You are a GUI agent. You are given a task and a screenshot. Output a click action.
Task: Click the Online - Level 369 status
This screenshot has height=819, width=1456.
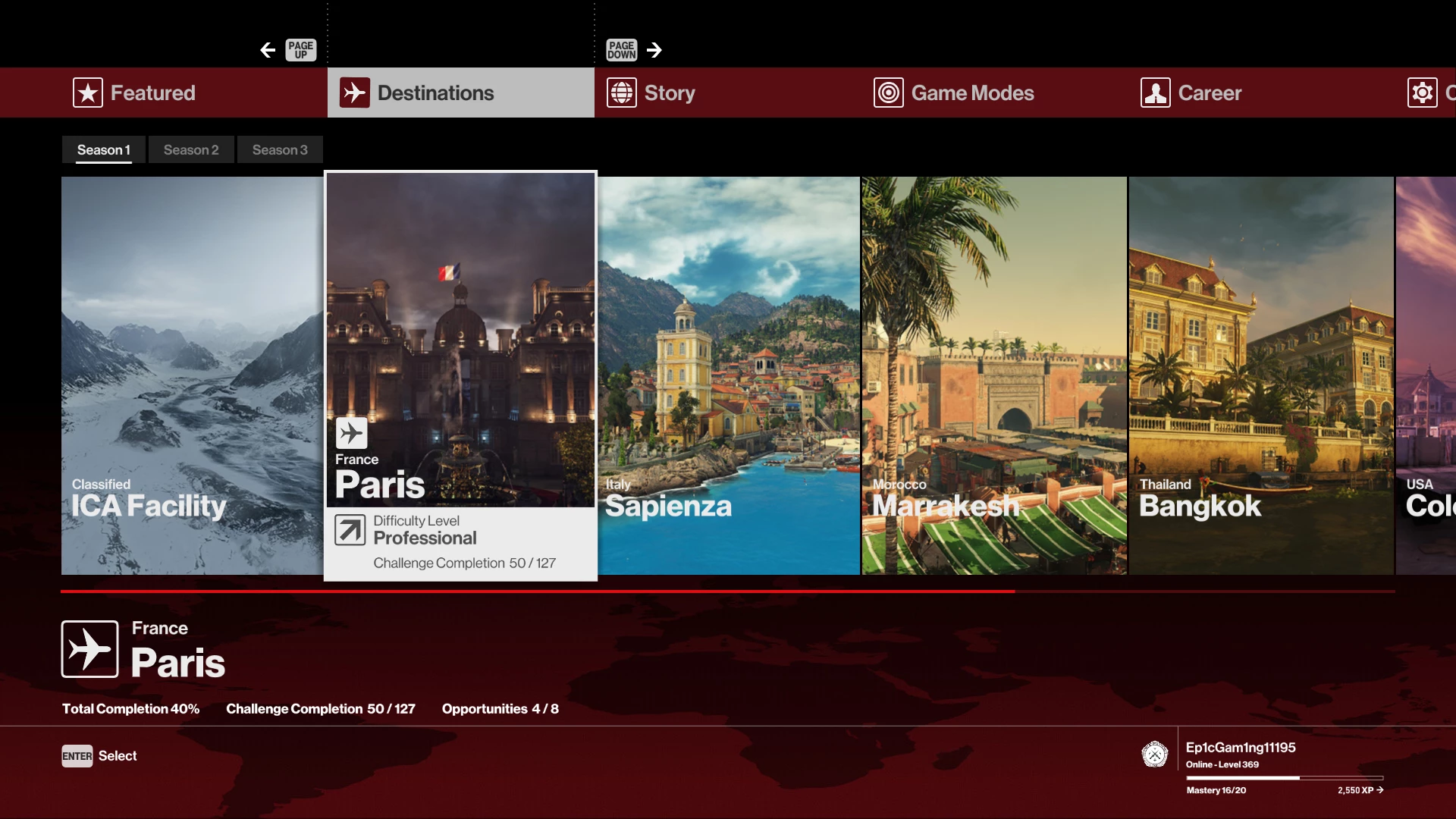pos(1222,764)
